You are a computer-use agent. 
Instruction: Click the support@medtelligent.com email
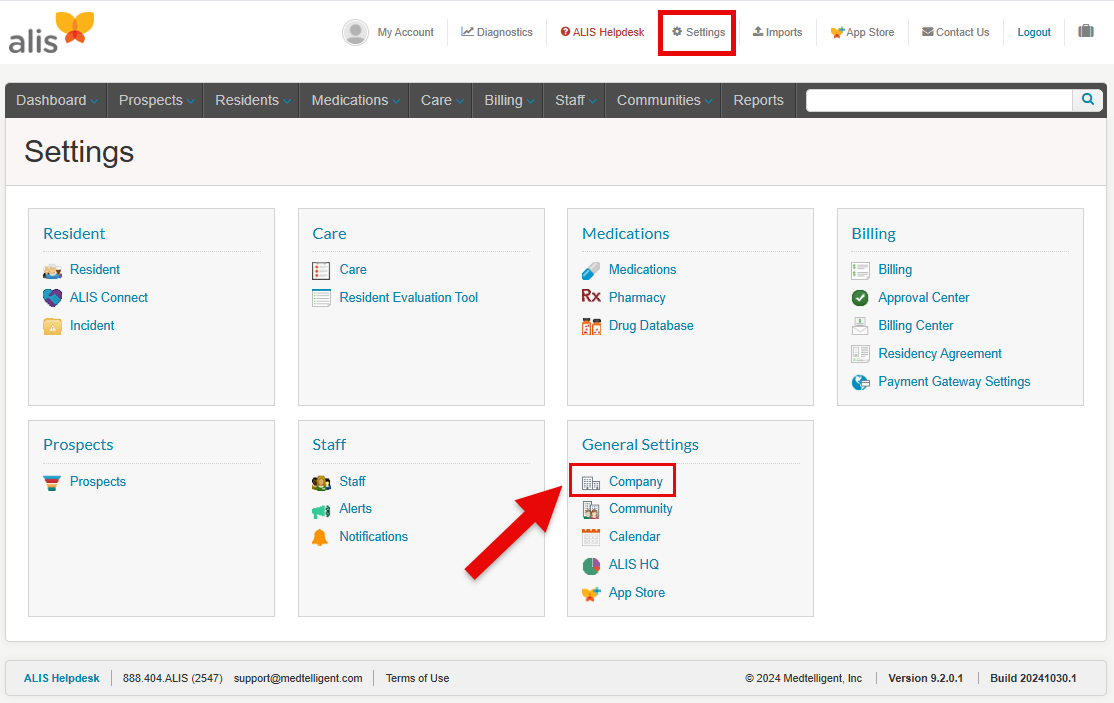[298, 678]
